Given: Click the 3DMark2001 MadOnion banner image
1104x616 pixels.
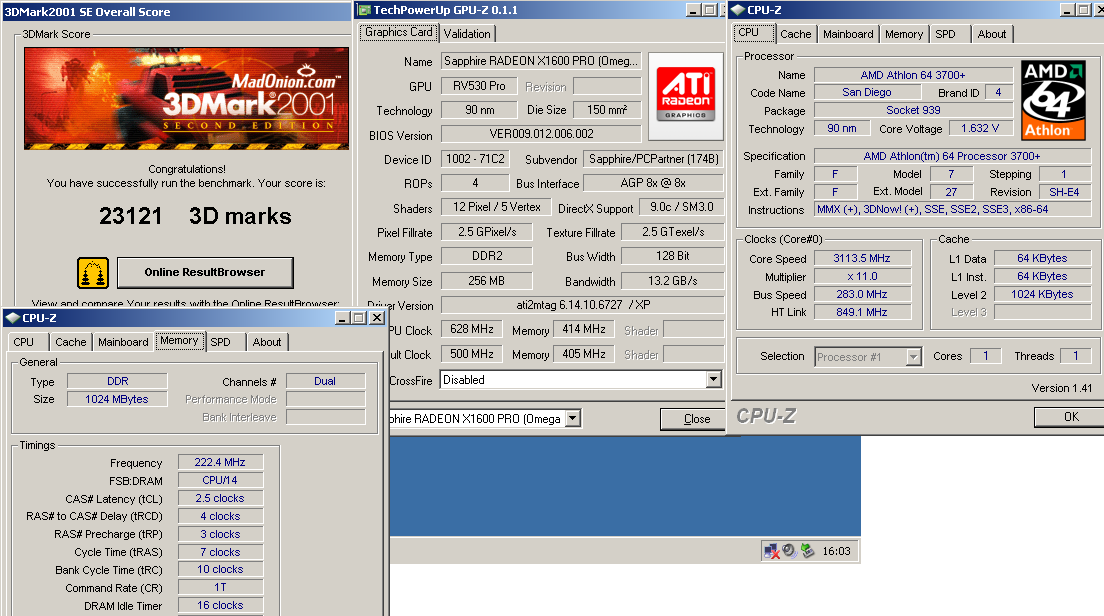Looking at the screenshot, I should (x=187, y=99).
